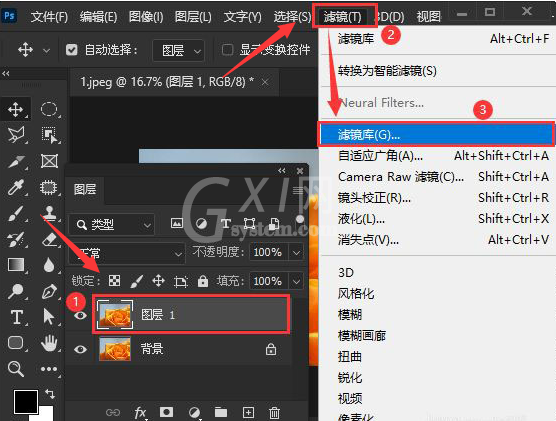The width and height of the screenshot is (556, 421).
Task: Hide 图层 1 using its eye icon
Action: (x=80, y=315)
